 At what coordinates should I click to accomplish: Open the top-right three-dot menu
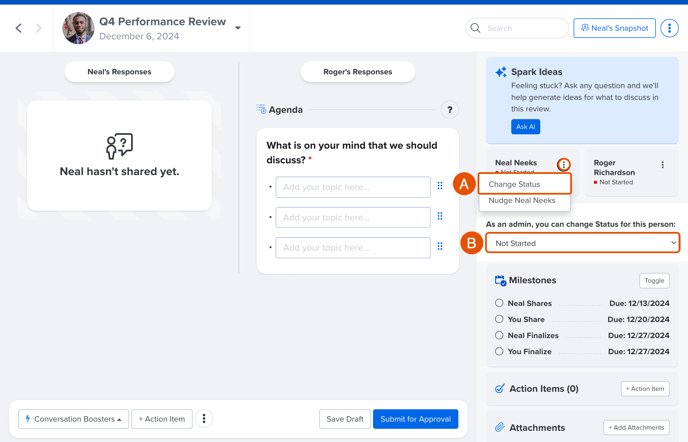[x=669, y=29]
